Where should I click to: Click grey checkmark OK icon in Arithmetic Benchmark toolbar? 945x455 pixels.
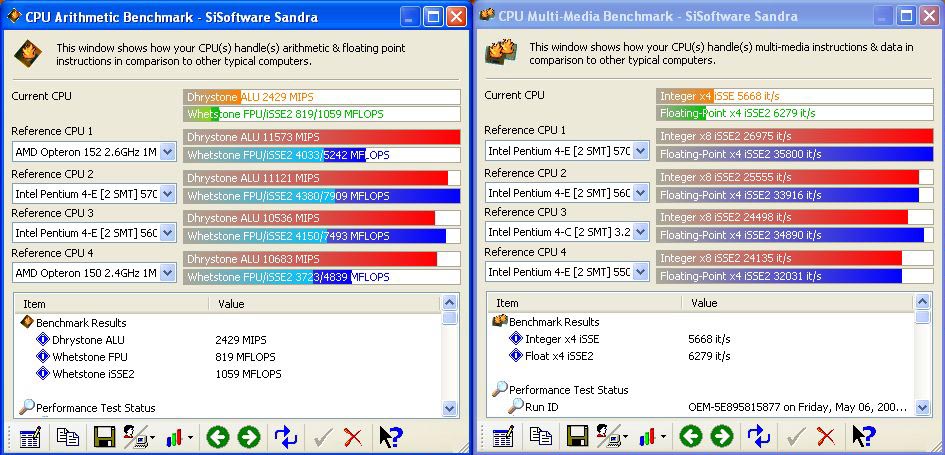tap(323, 437)
